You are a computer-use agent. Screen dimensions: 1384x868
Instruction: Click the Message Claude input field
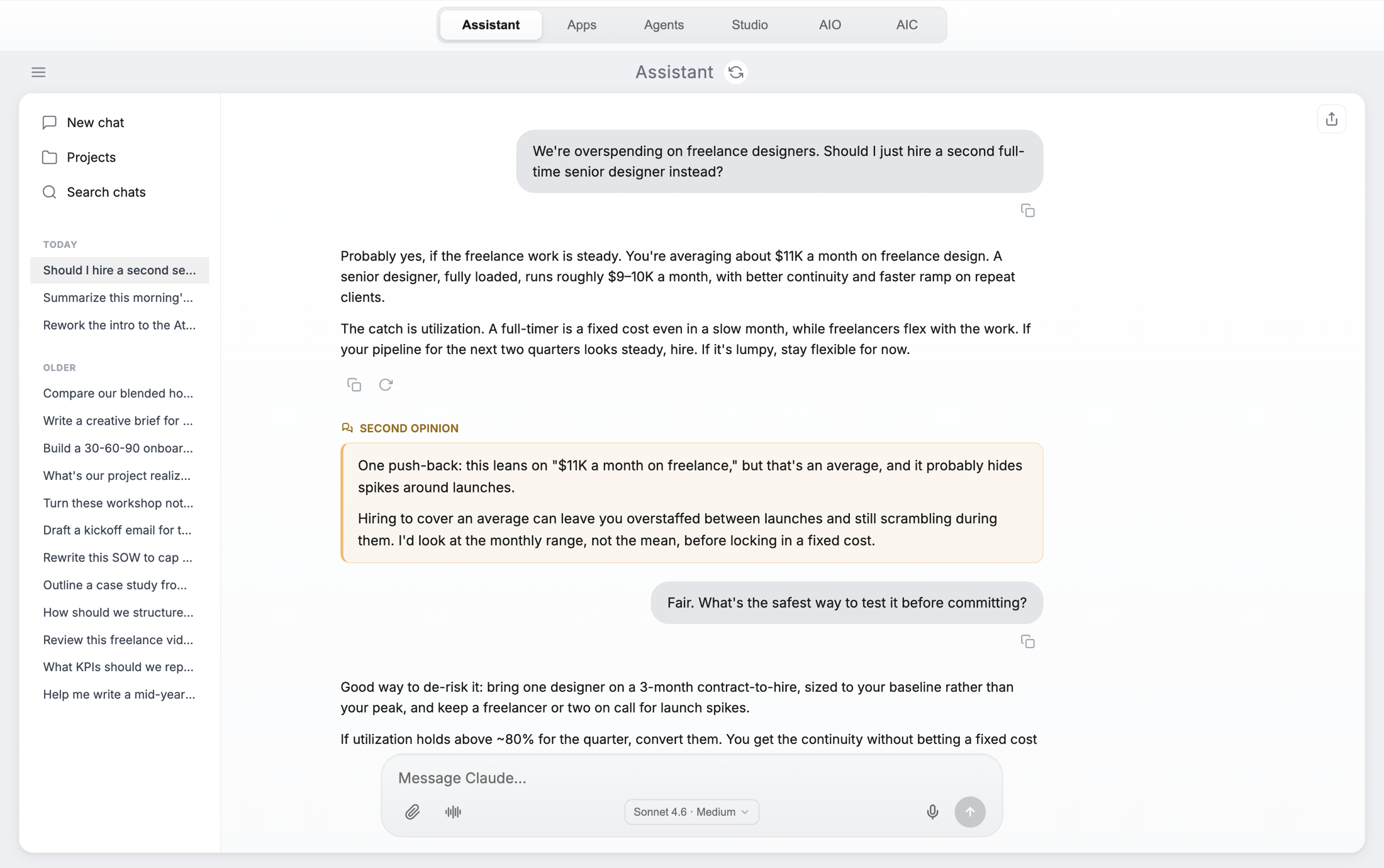click(691, 777)
